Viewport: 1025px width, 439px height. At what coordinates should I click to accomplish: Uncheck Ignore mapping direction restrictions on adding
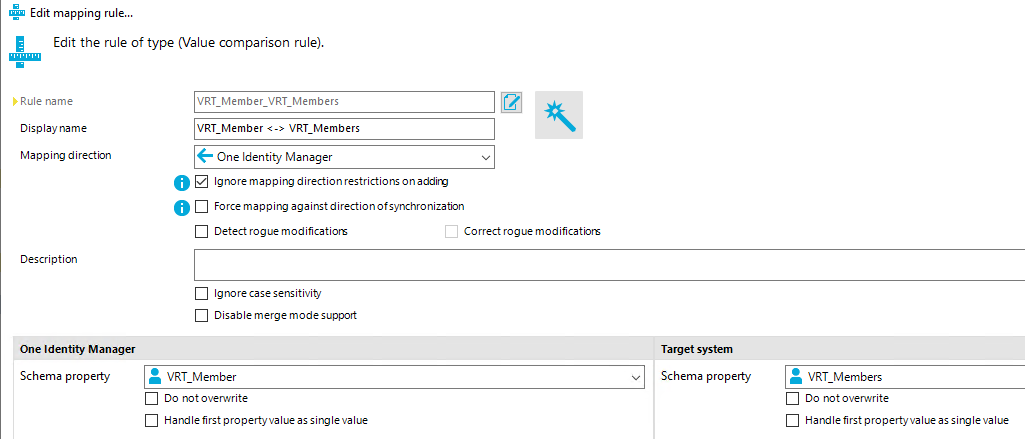[202, 182]
